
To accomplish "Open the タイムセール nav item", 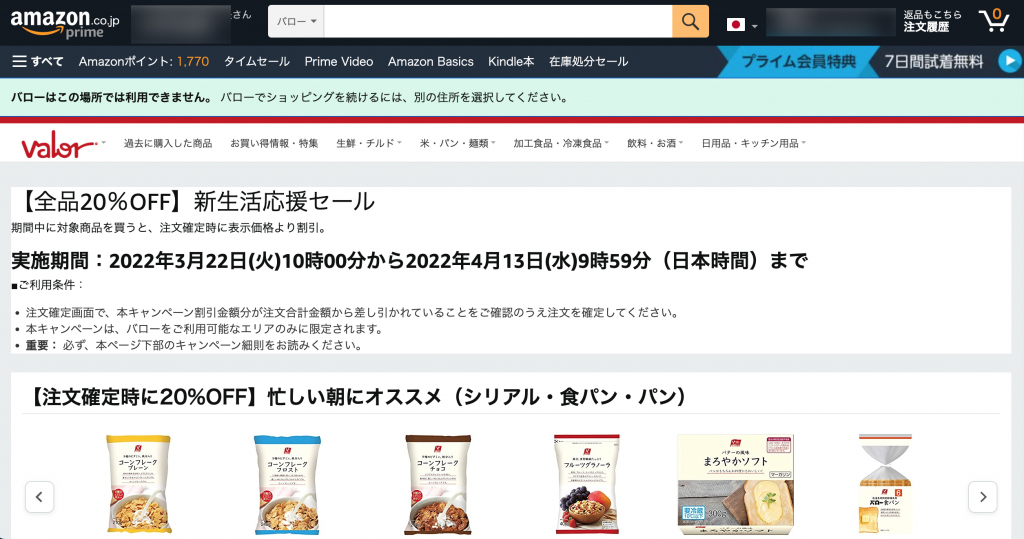I will [x=257, y=61].
